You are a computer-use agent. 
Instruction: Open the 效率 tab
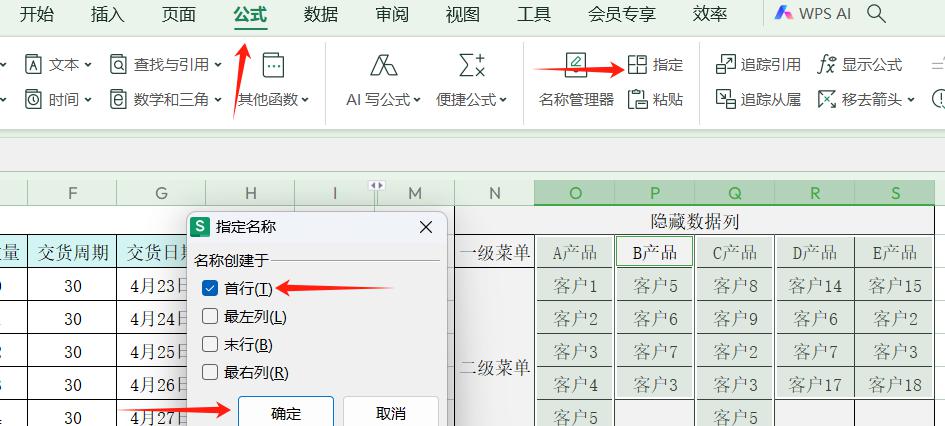pyautogui.click(x=710, y=14)
